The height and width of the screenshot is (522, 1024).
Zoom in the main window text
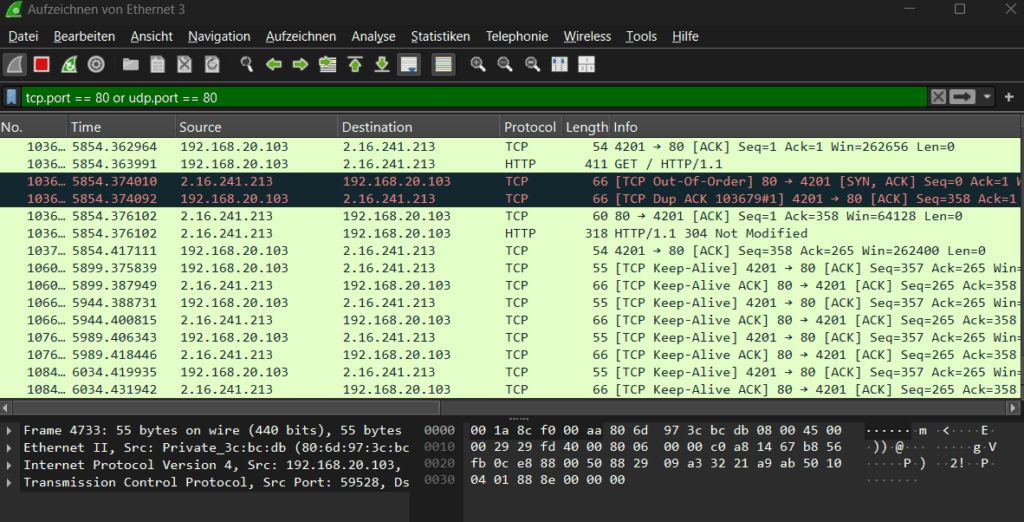pyautogui.click(x=478, y=65)
